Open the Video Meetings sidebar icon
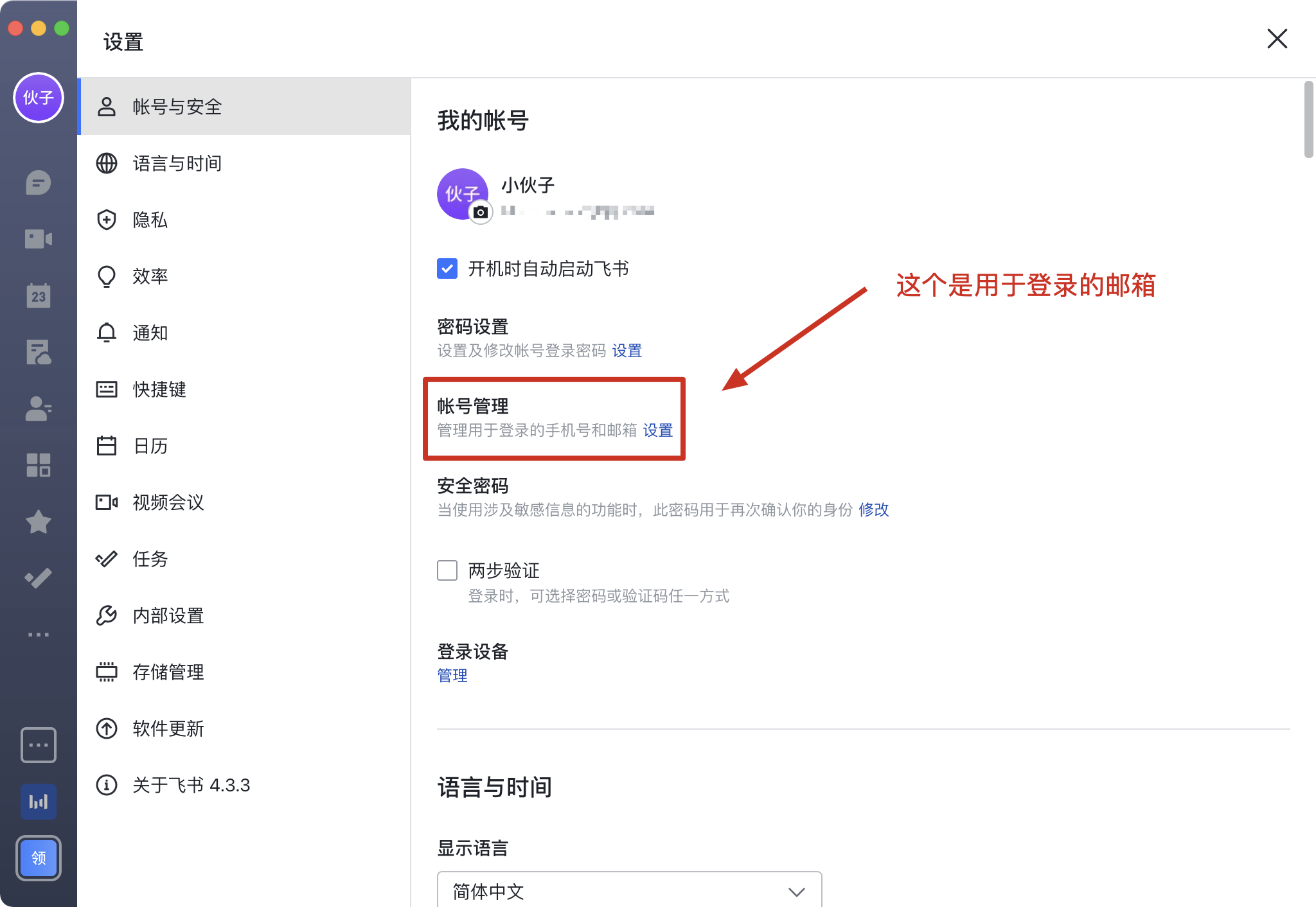 pyautogui.click(x=39, y=238)
